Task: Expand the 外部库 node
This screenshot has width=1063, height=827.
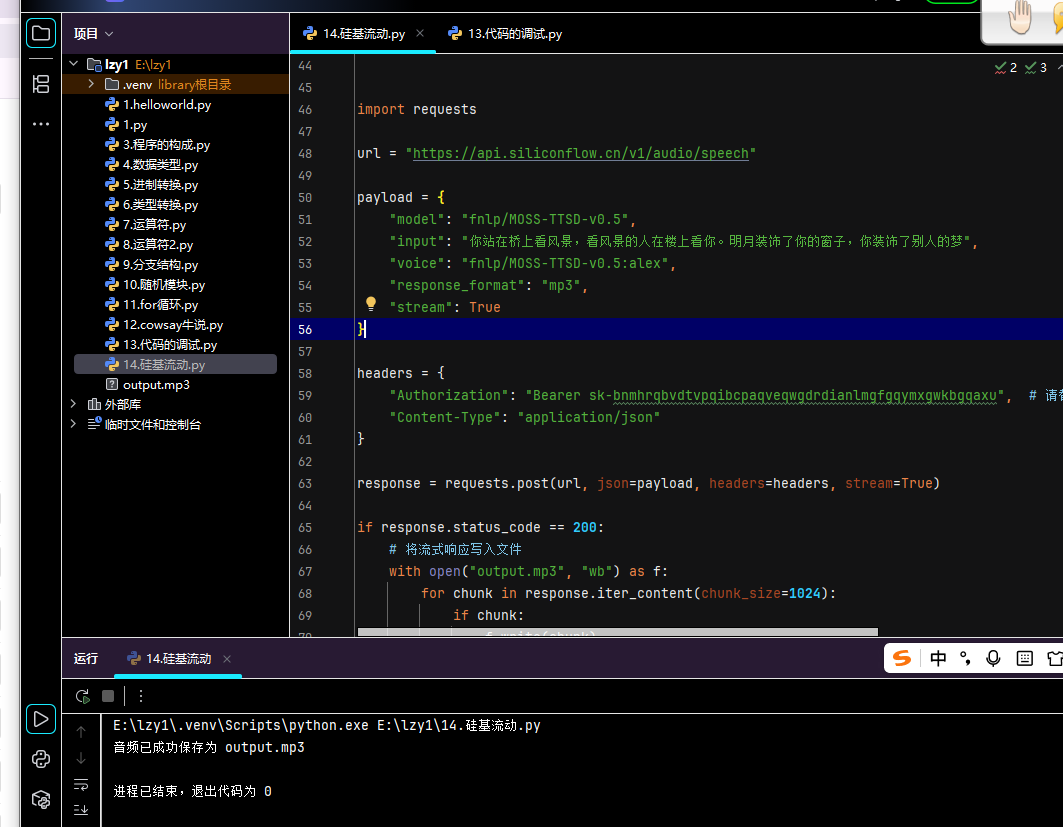Action: pyautogui.click(x=73, y=404)
